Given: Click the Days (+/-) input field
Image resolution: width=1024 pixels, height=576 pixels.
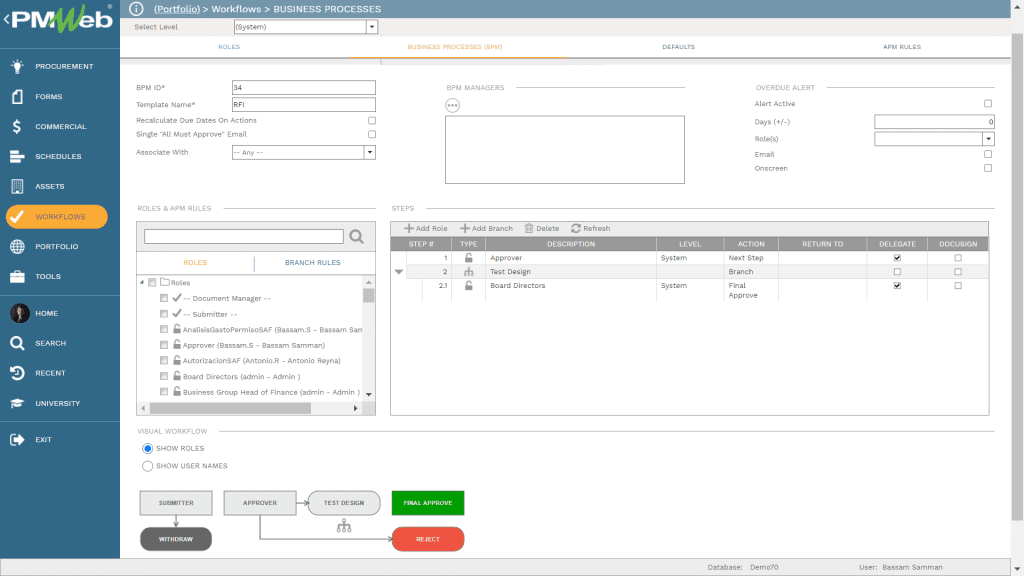Looking at the screenshot, I should pyautogui.click(x=934, y=121).
